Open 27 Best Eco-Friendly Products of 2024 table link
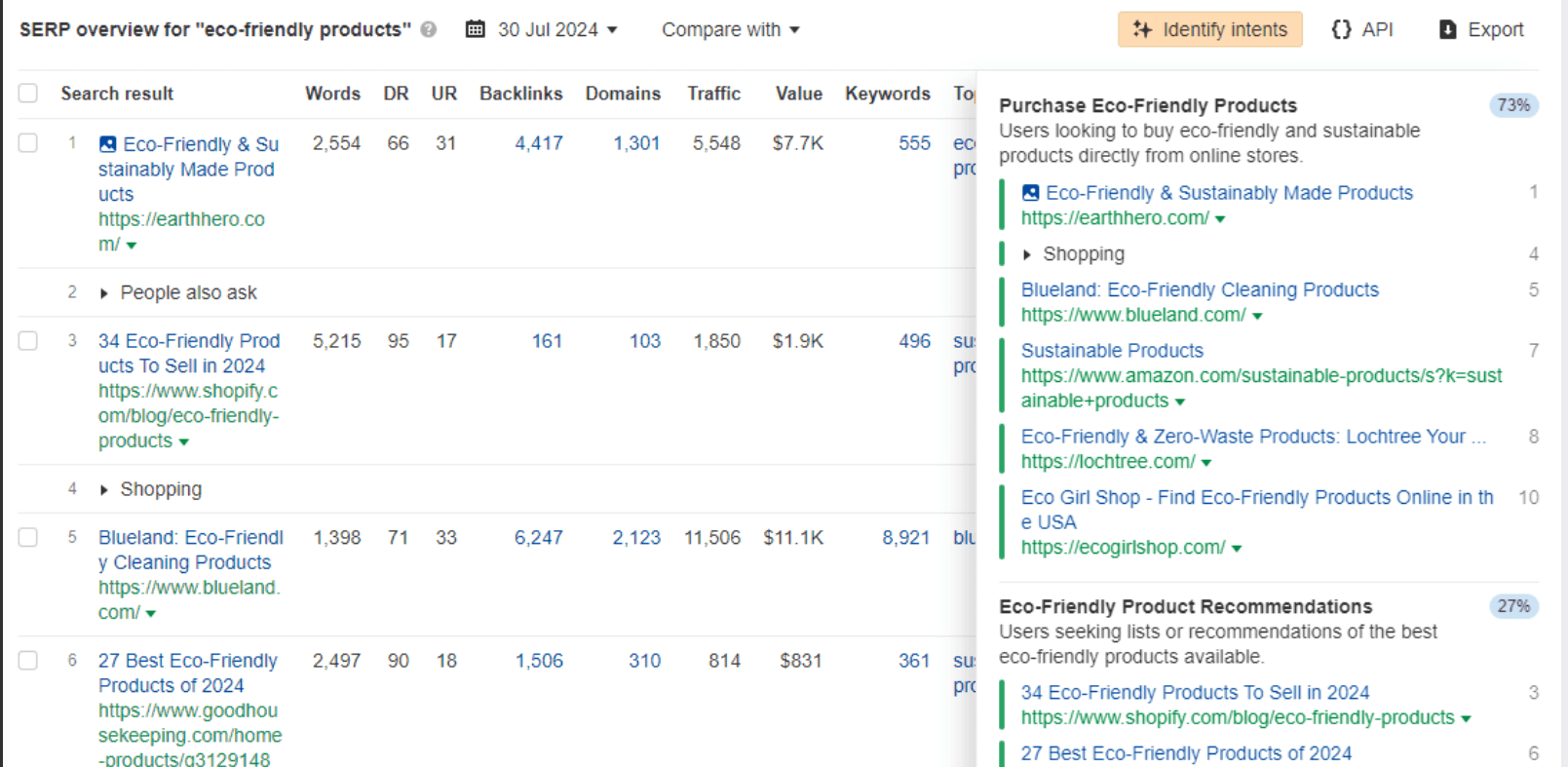1568x767 pixels. pyautogui.click(x=188, y=672)
